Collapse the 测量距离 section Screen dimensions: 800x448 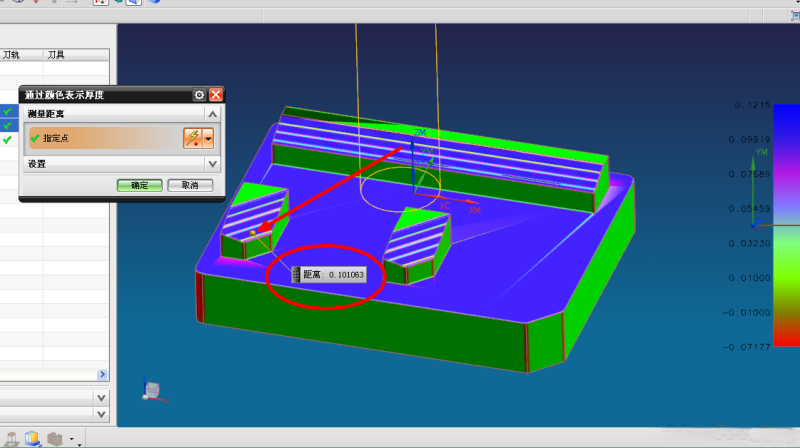(212, 115)
